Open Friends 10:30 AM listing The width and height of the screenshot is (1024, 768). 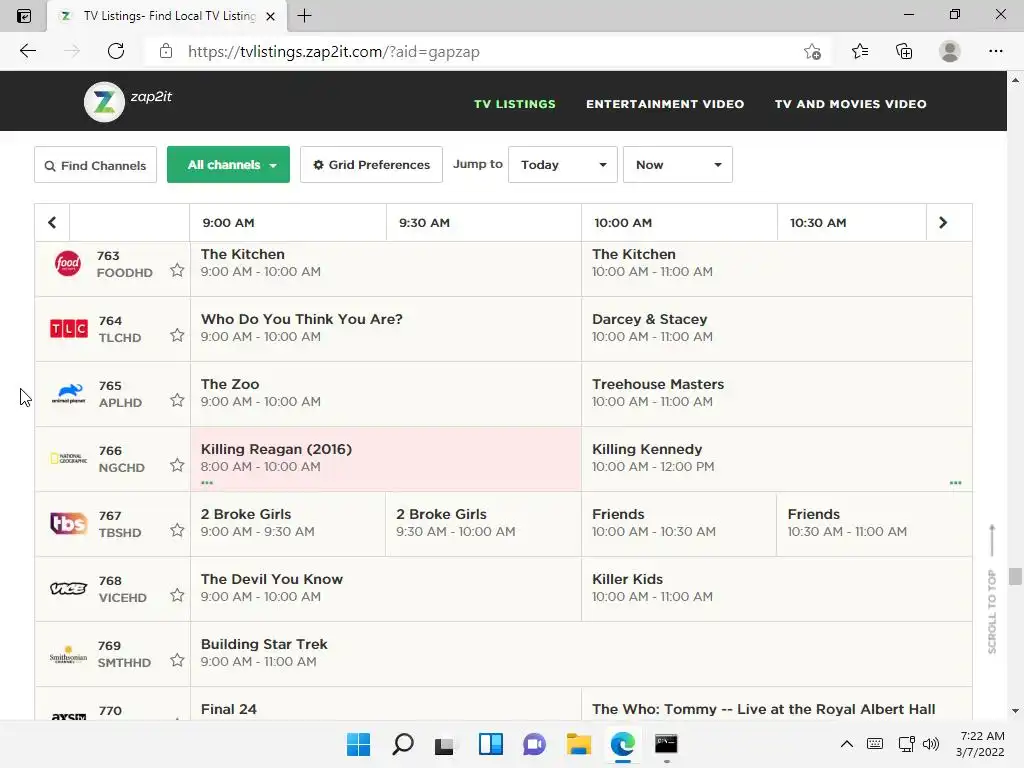pos(874,524)
